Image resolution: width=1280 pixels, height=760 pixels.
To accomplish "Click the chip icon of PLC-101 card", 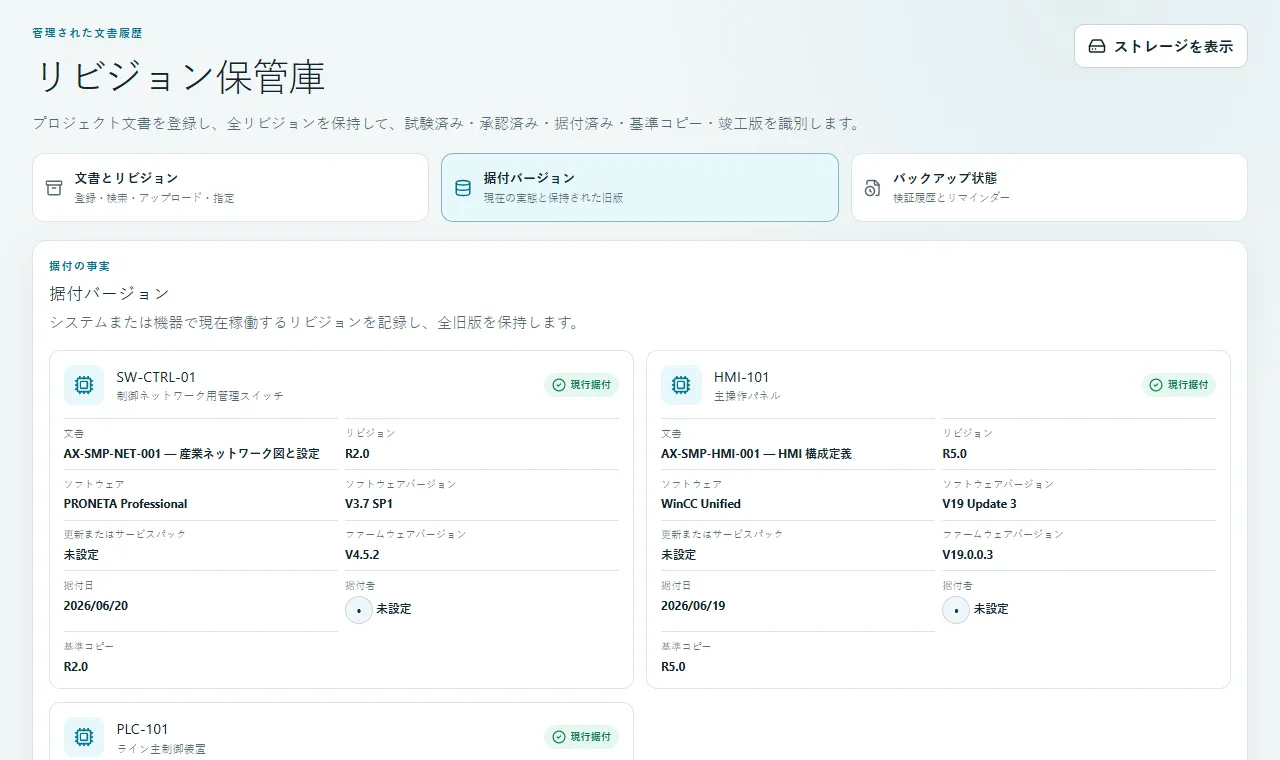I will click(x=84, y=737).
